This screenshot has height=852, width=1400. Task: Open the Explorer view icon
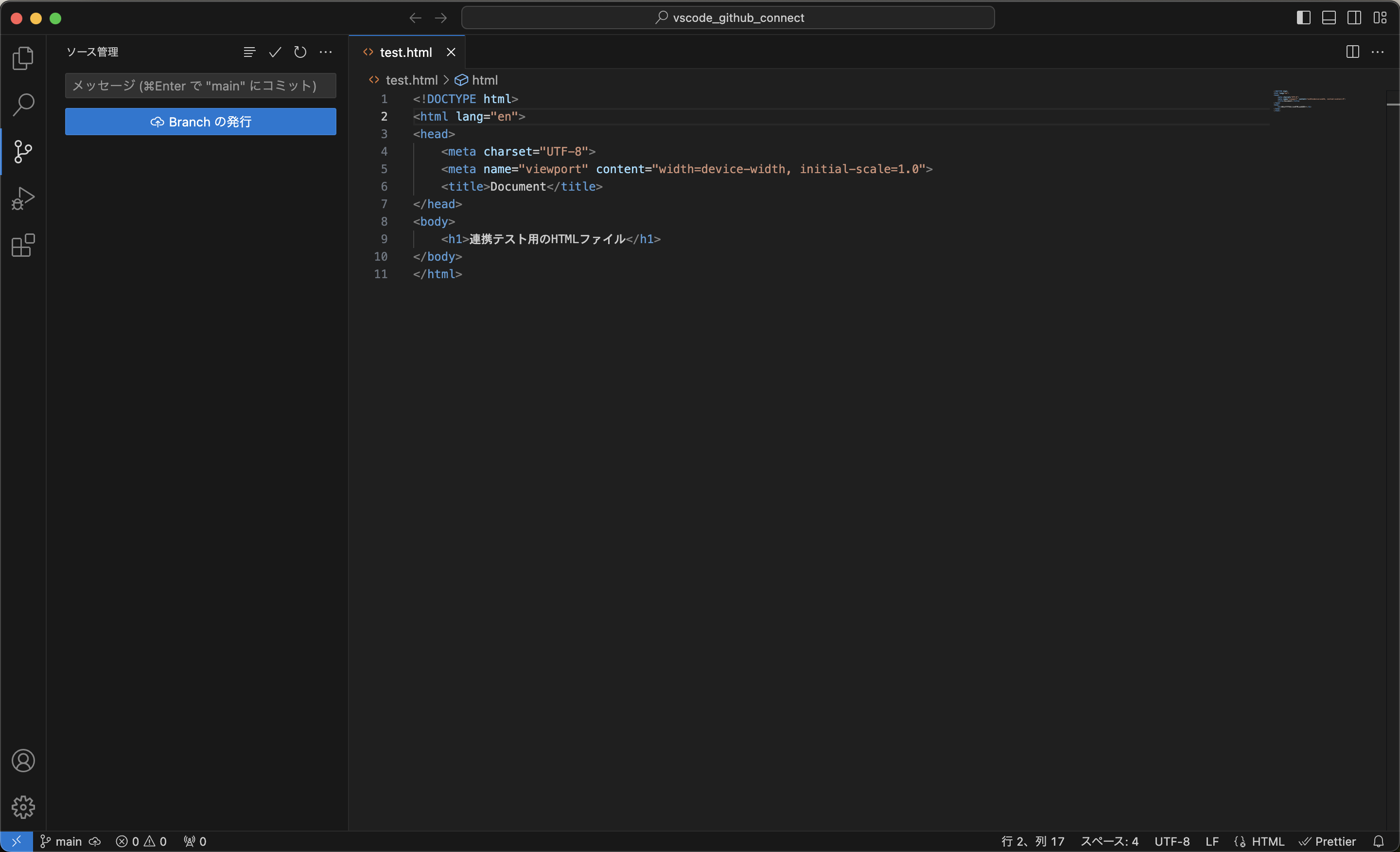click(x=23, y=58)
